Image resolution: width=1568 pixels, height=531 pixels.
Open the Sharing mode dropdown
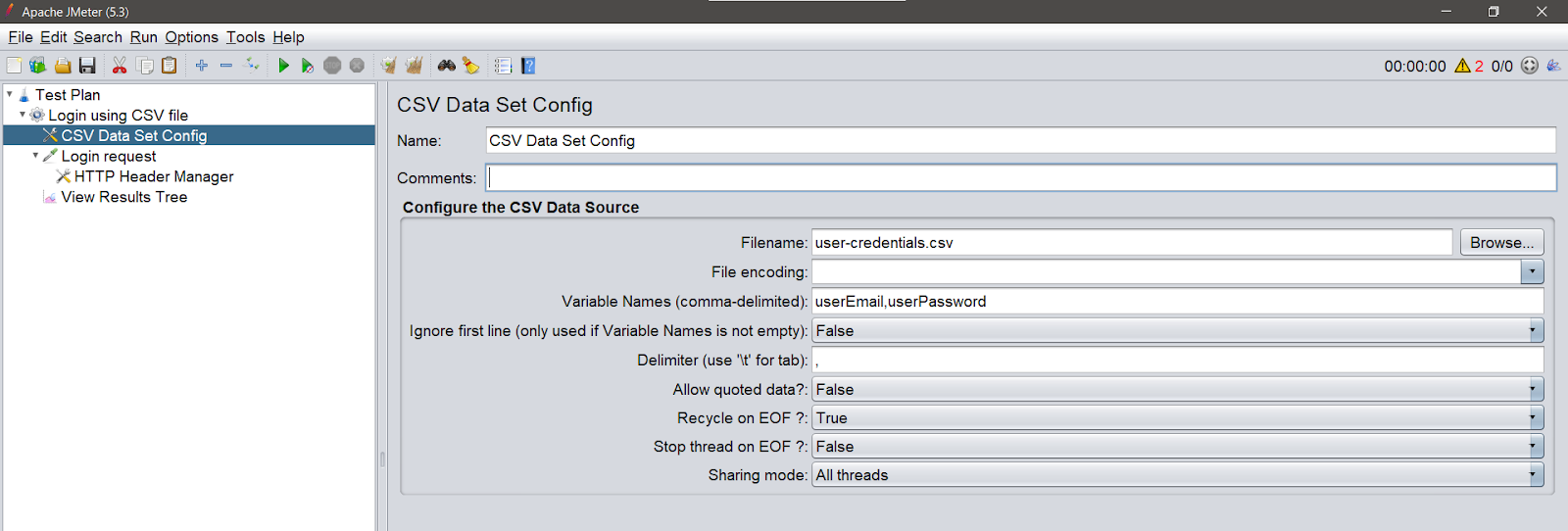coord(1177,475)
